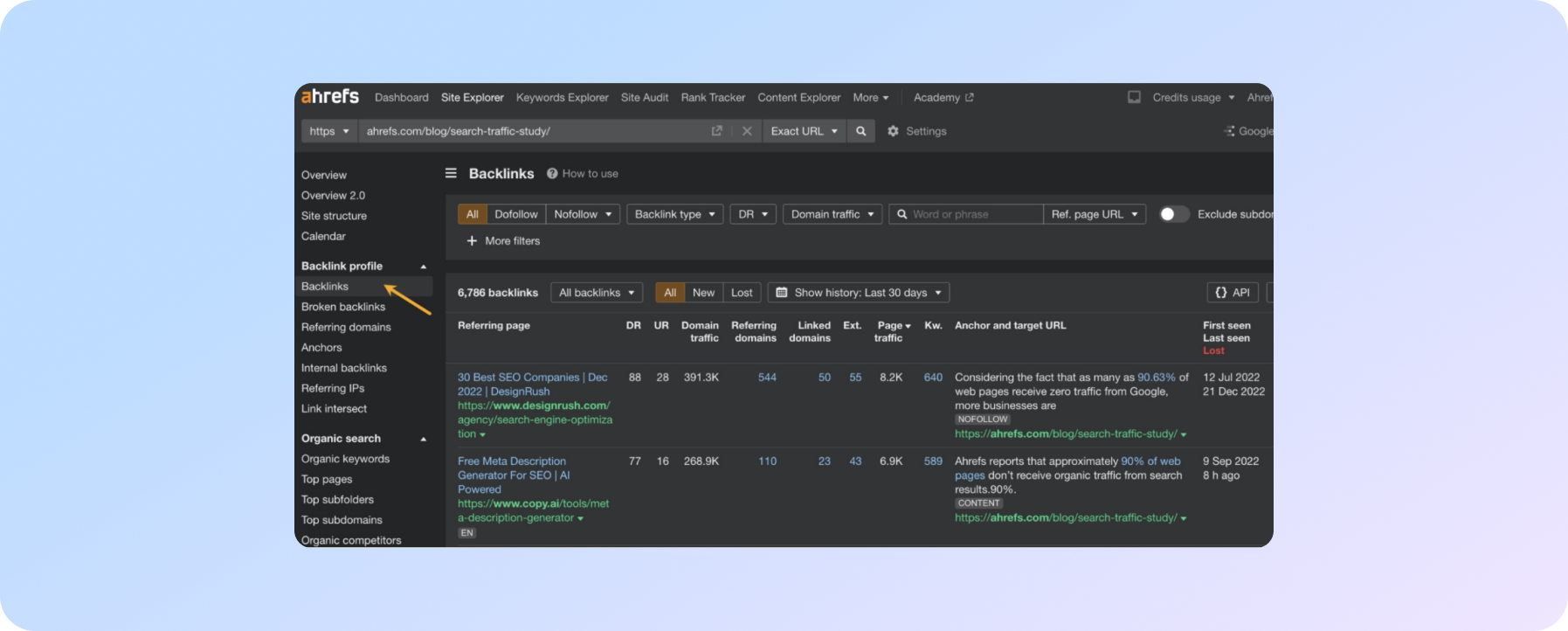The width and height of the screenshot is (1568, 631).
Task: Open Anchors in sidebar
Action: [321, 348]
